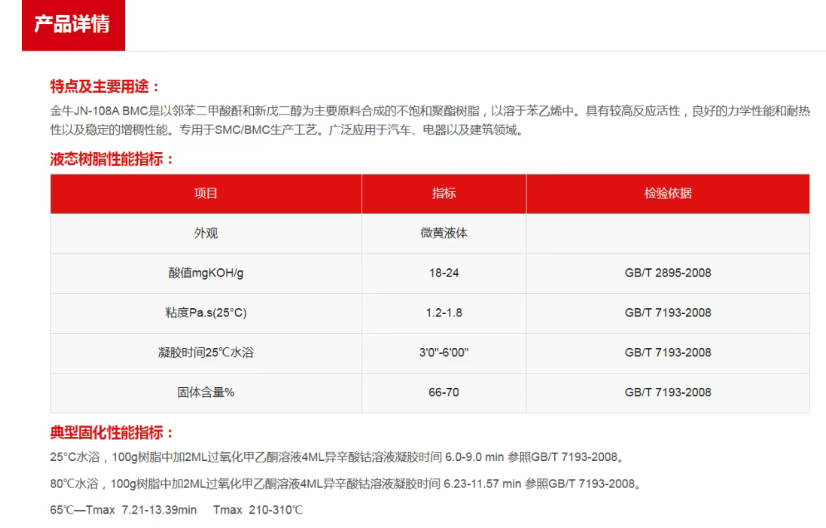Click the 1.2-1.8 viscosity value
Viewport: 826px width, 528px height.
click(x=444, y=313)
